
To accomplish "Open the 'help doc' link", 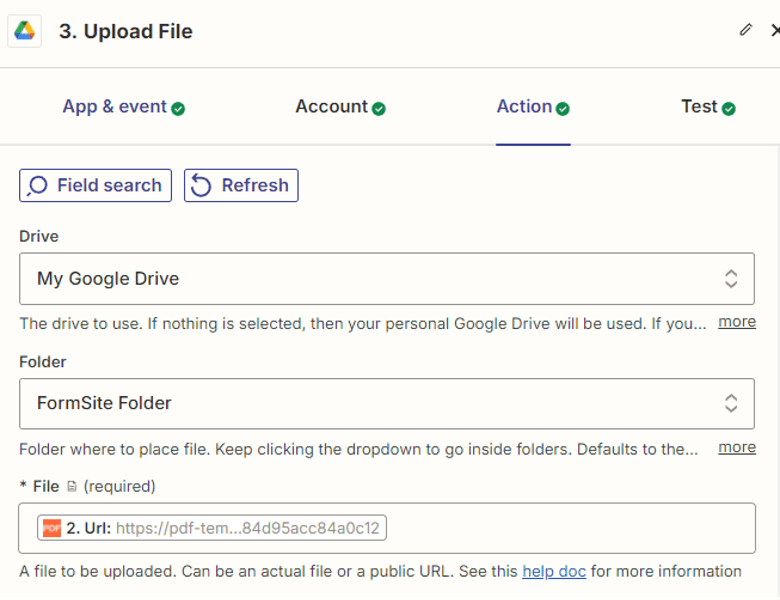I will (554, 572).
